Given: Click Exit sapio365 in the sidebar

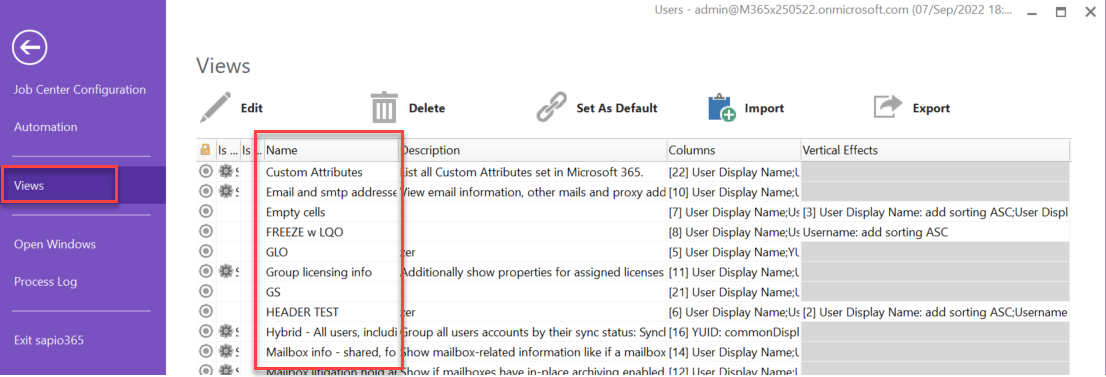Looking at the screenshot, I should click(x=49, y=340).
